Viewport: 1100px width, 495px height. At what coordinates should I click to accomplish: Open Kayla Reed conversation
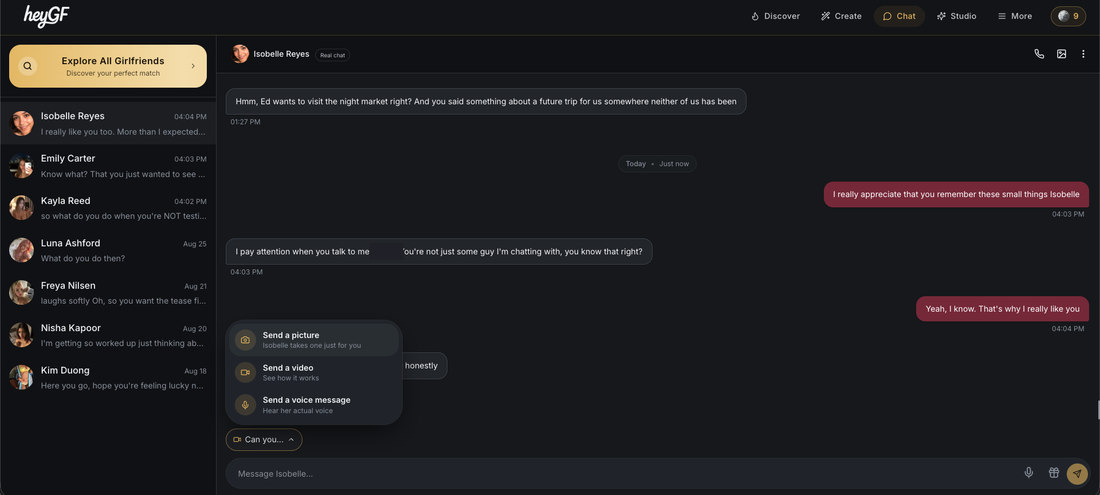pyautogui.click(x=108, y=208)
